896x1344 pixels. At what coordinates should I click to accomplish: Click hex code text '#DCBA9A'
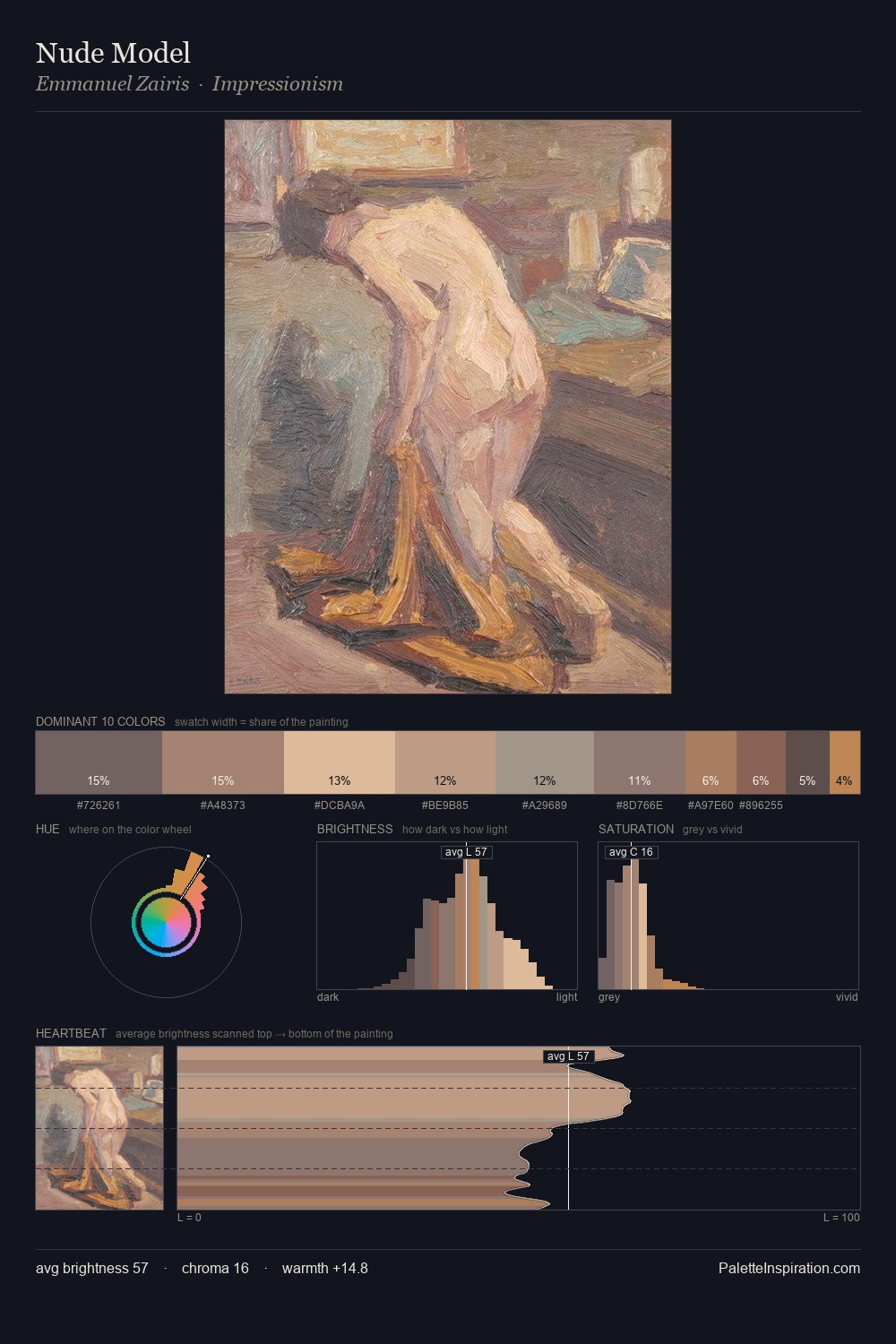click(x=340, y=805)
